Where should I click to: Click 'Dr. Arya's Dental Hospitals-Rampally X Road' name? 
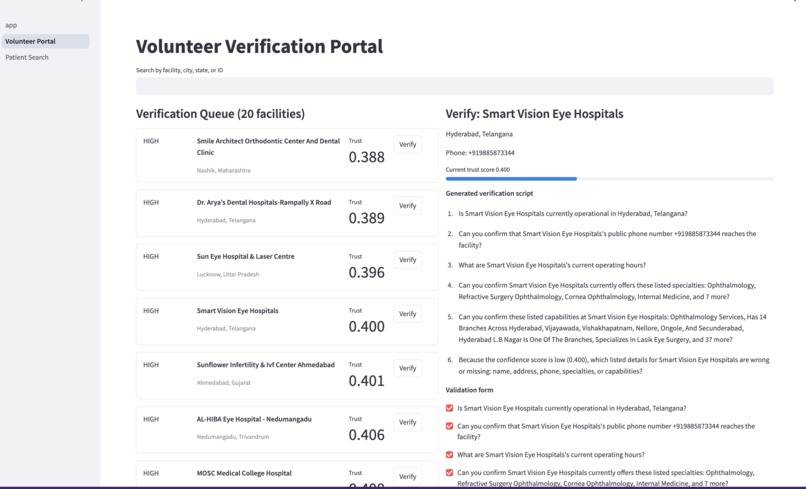tap(264, 203)
